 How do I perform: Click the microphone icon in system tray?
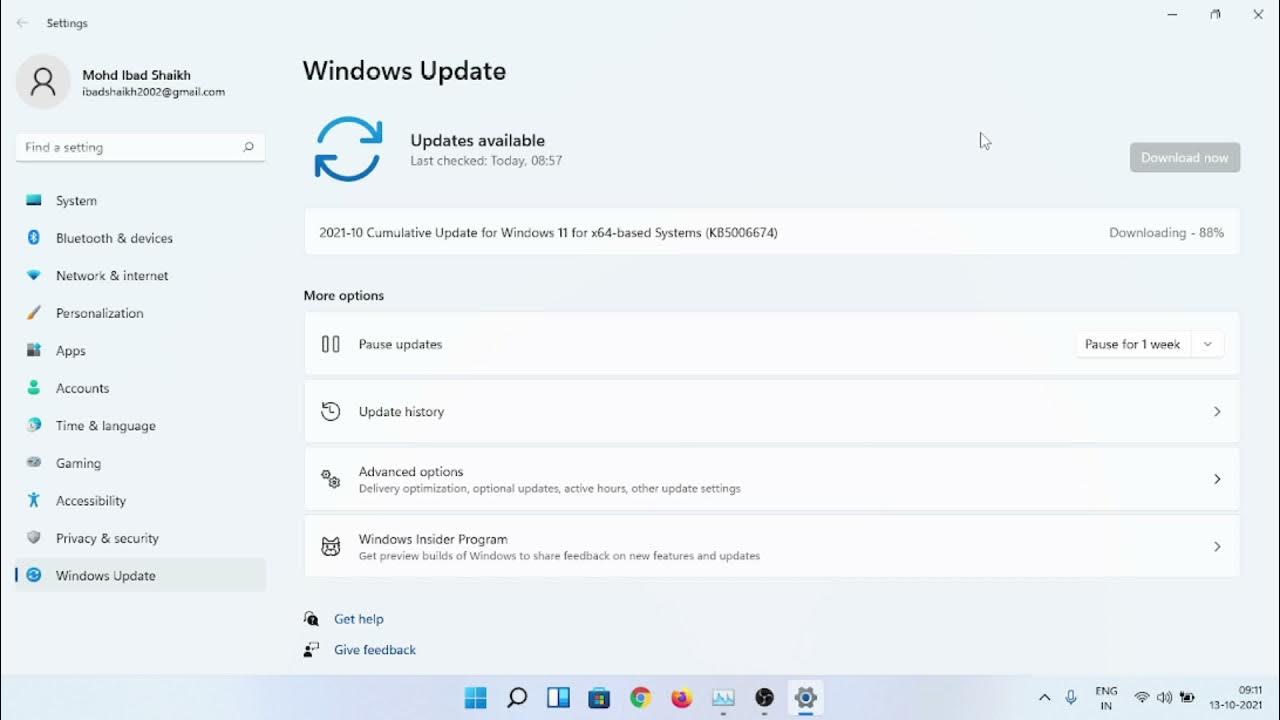[1071, 698]
